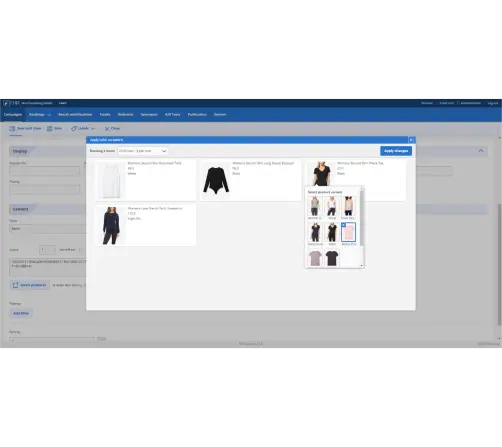Click the white racerback tank image
Viewport: 502px width, 447px height.
tap(111, 180)
